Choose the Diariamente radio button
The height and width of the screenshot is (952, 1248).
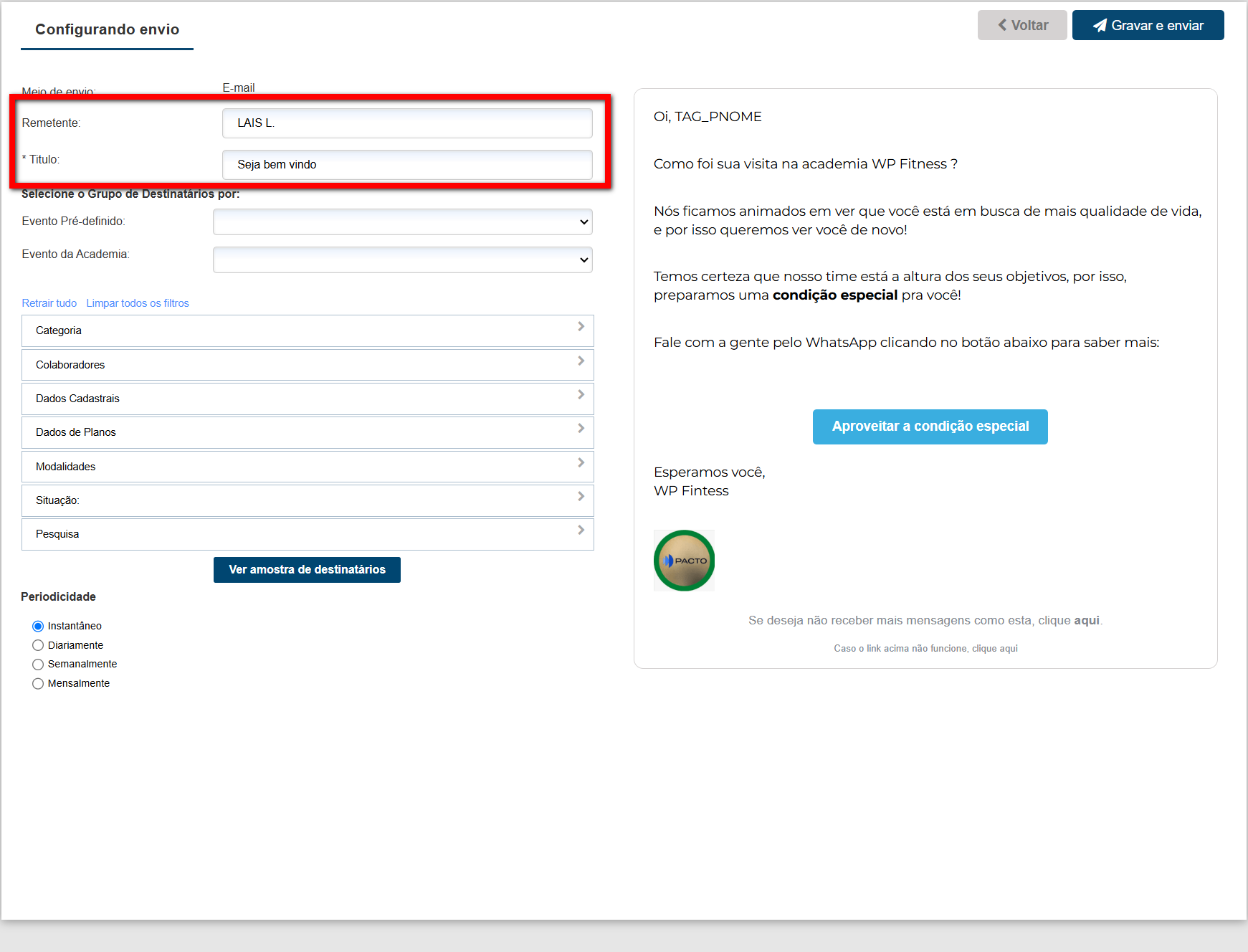(x=38, y=645)
